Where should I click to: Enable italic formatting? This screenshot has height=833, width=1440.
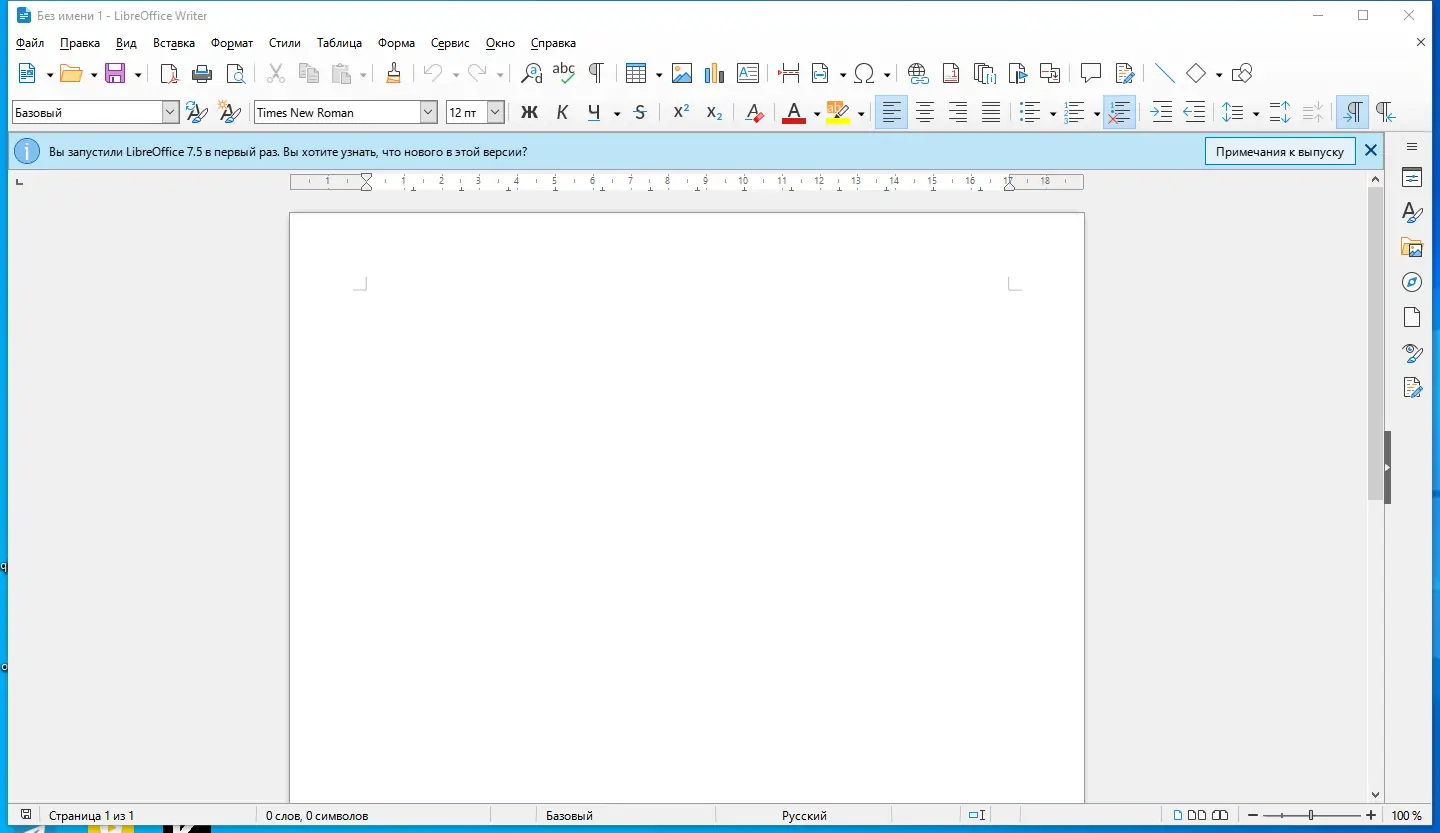click(562, 112)
